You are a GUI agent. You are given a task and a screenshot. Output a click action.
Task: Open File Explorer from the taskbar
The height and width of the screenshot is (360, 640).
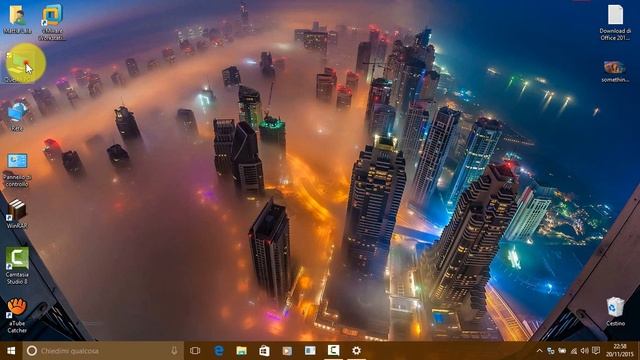point(242,351)
